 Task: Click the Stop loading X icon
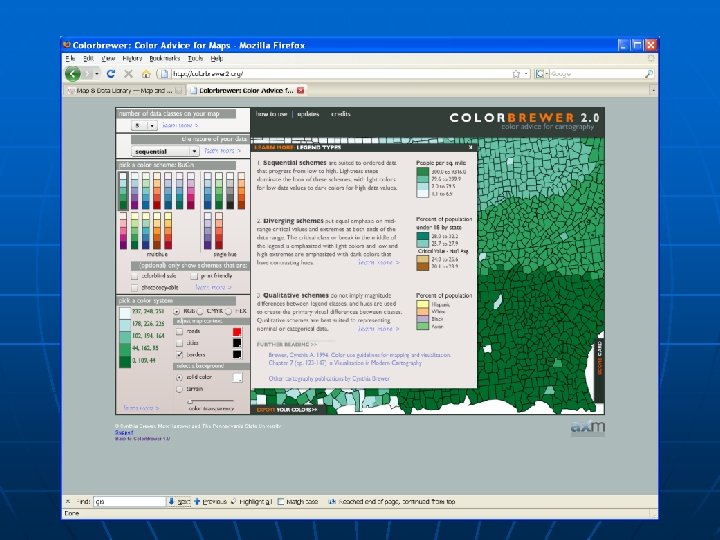coord(129,73)
